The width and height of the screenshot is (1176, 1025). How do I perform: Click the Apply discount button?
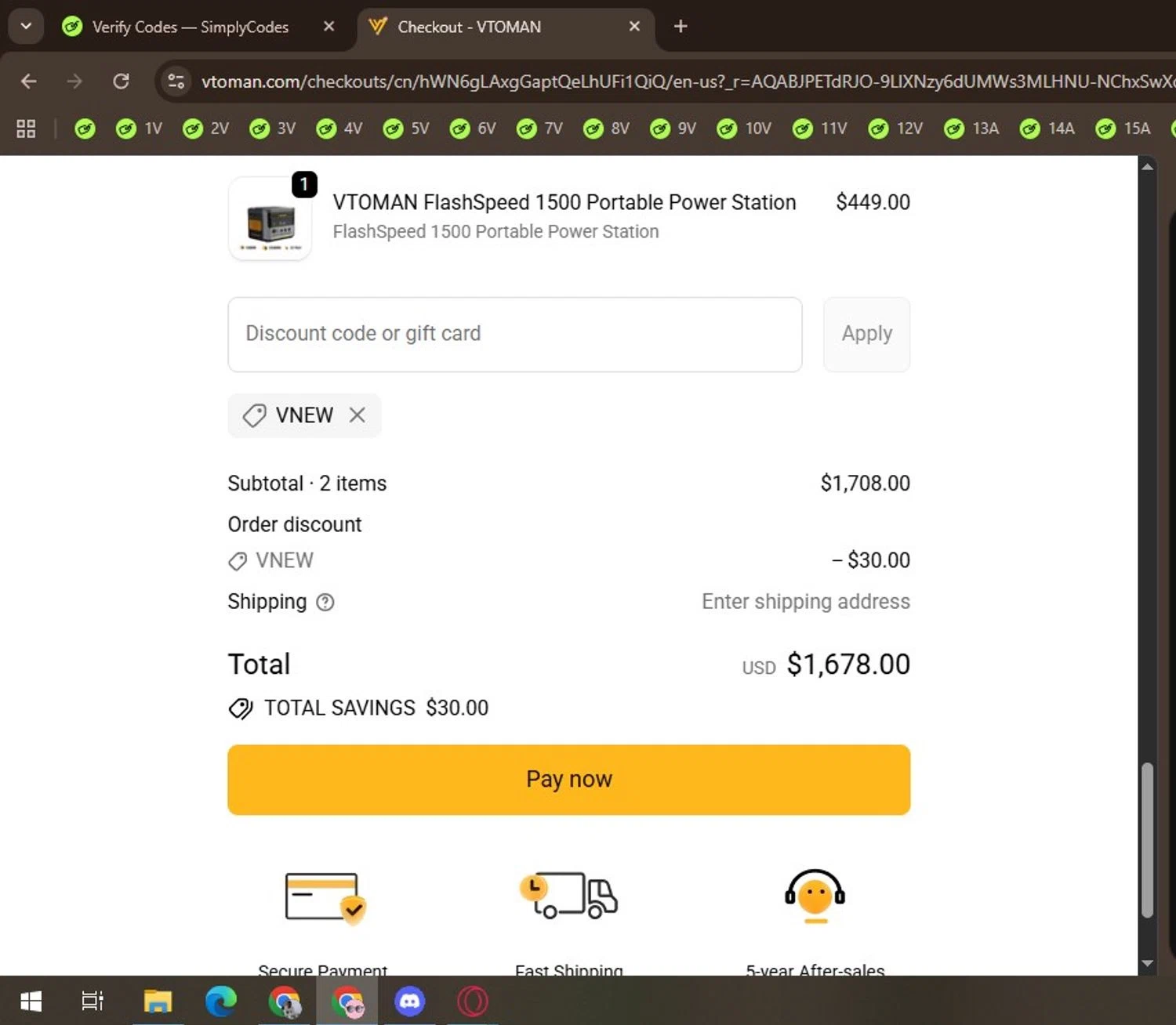[866, 334]
